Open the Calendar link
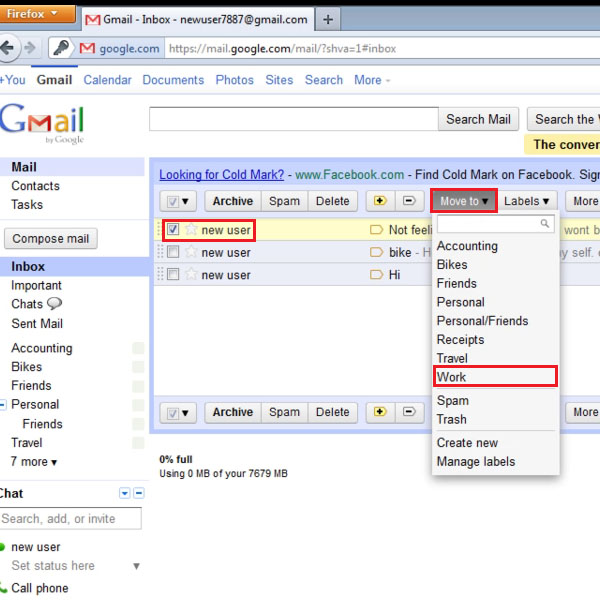This screenshot has height=600, width=600. pyautogui.click(x=108, y=80)
